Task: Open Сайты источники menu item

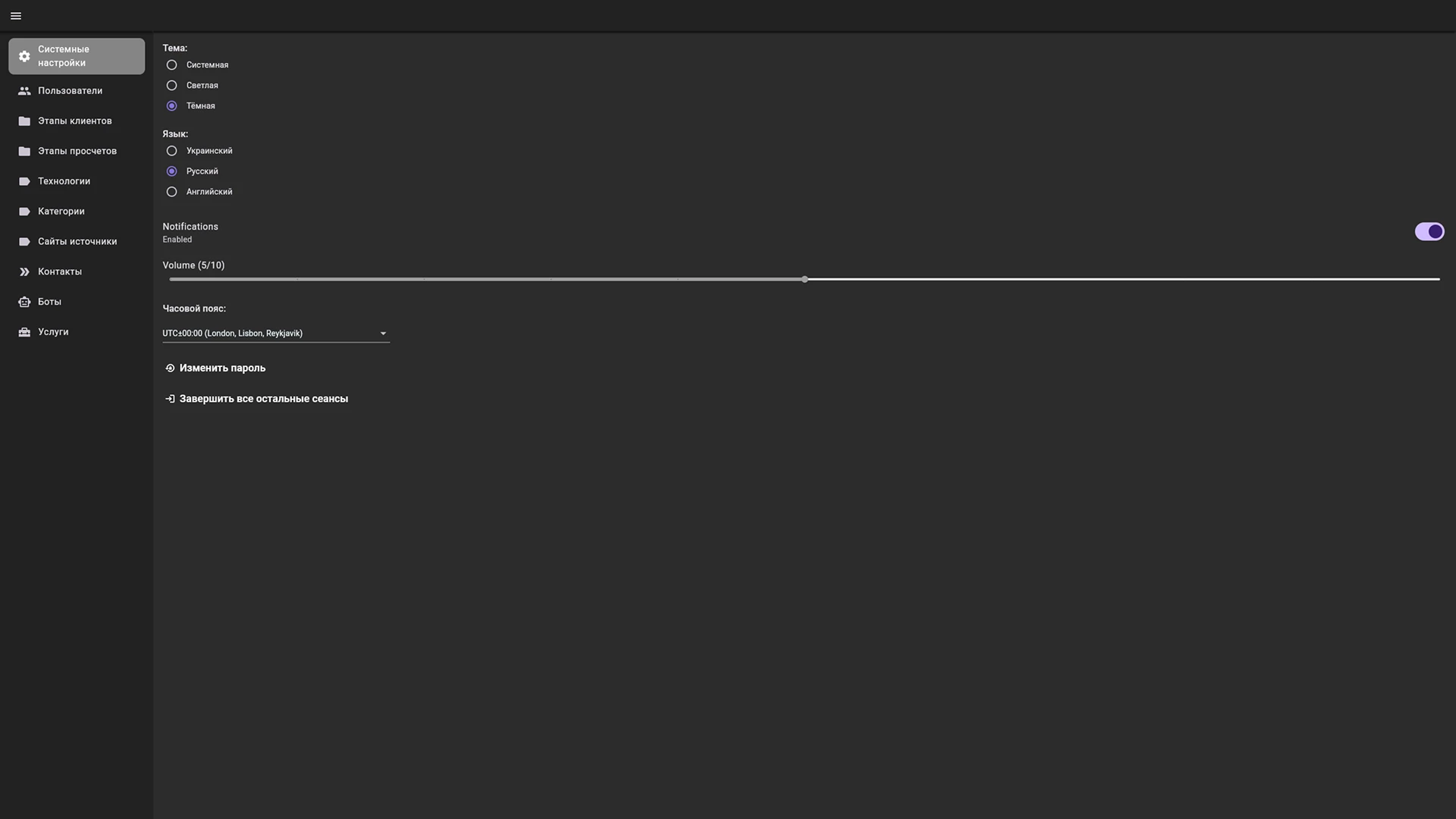Action: coord(77,242)
